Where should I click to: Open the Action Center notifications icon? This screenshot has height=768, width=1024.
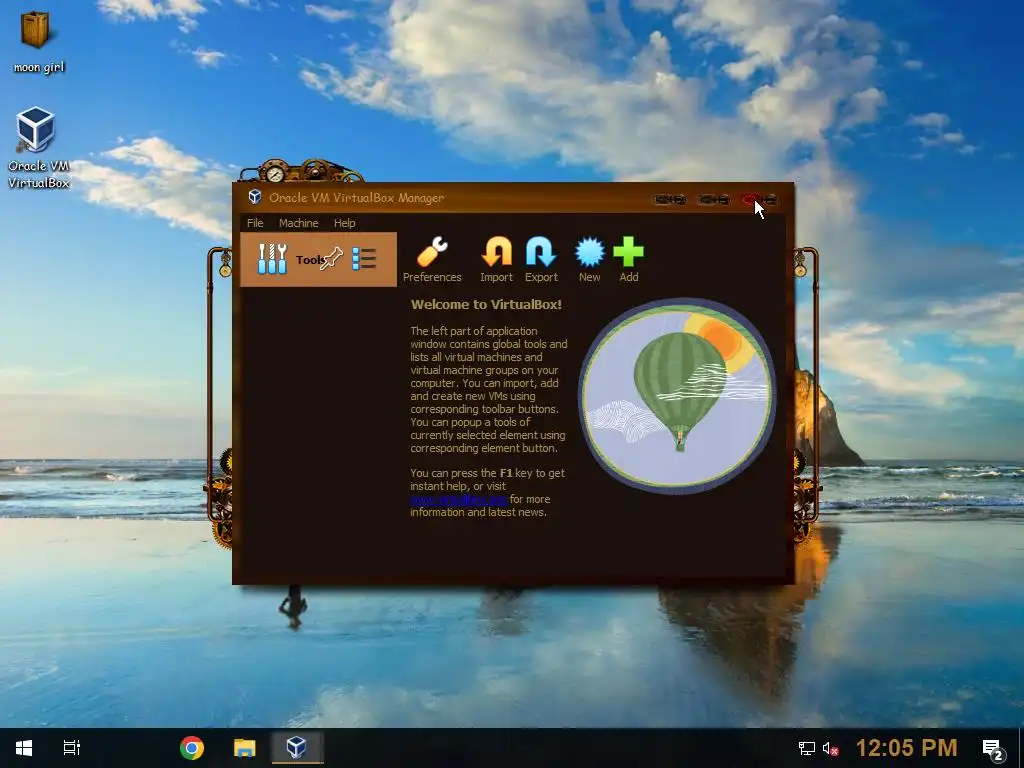tap(993, 750)
